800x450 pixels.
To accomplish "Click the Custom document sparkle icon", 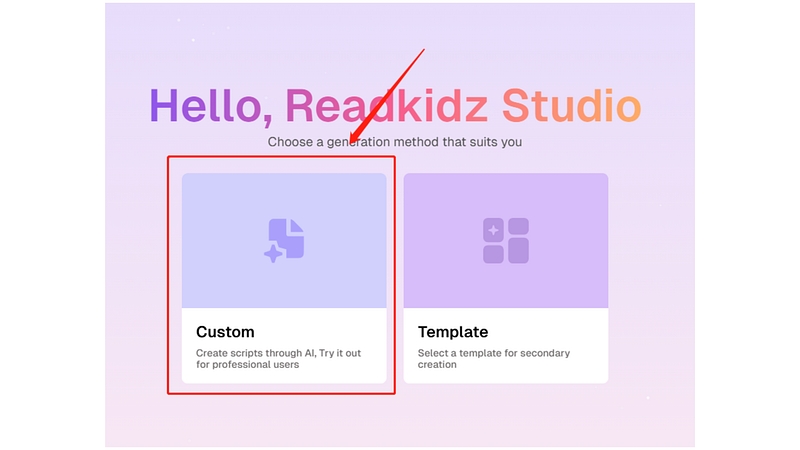I will (x=285, y=241).
